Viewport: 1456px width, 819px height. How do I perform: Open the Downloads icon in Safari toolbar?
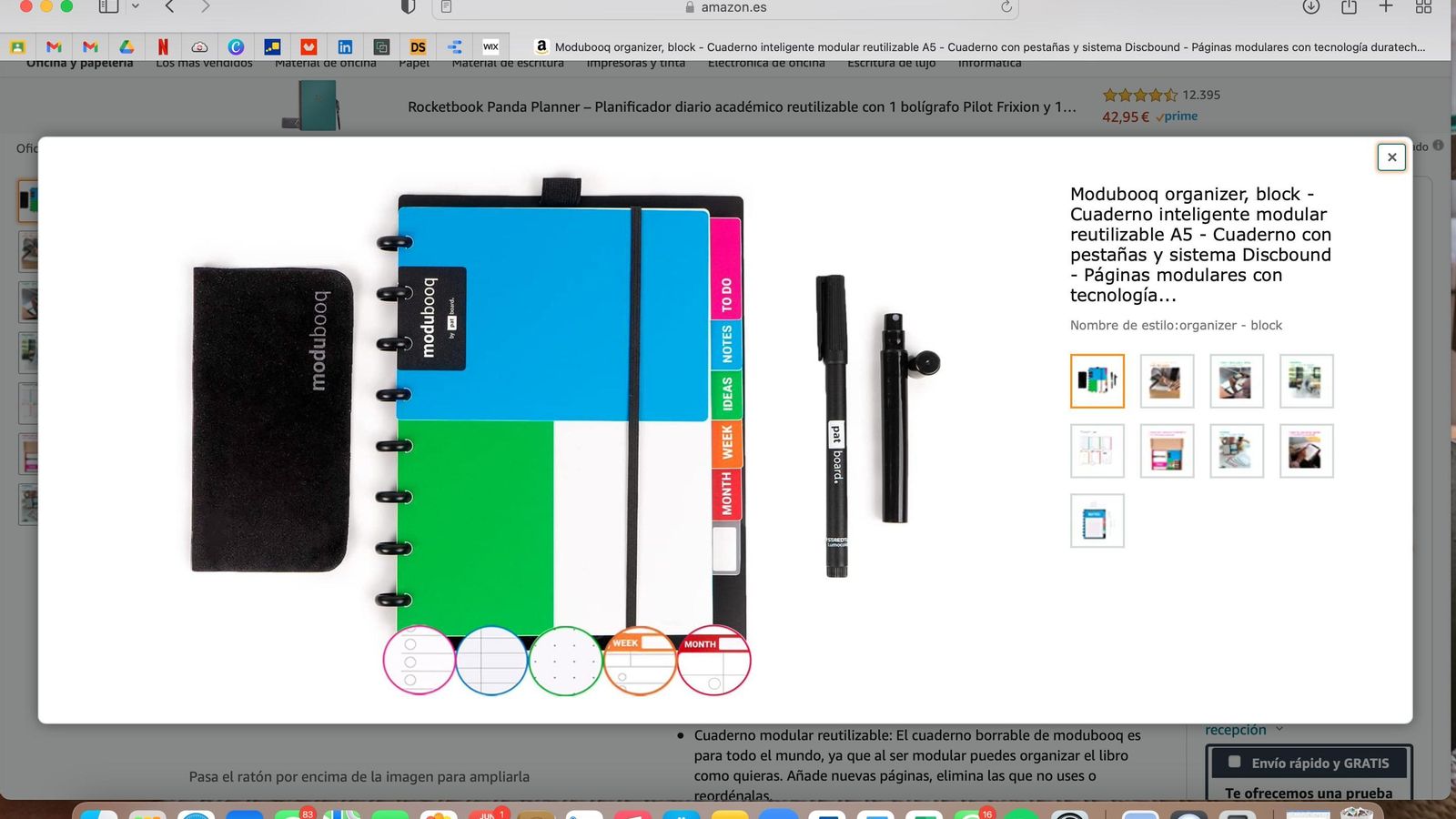point(1310,7)
